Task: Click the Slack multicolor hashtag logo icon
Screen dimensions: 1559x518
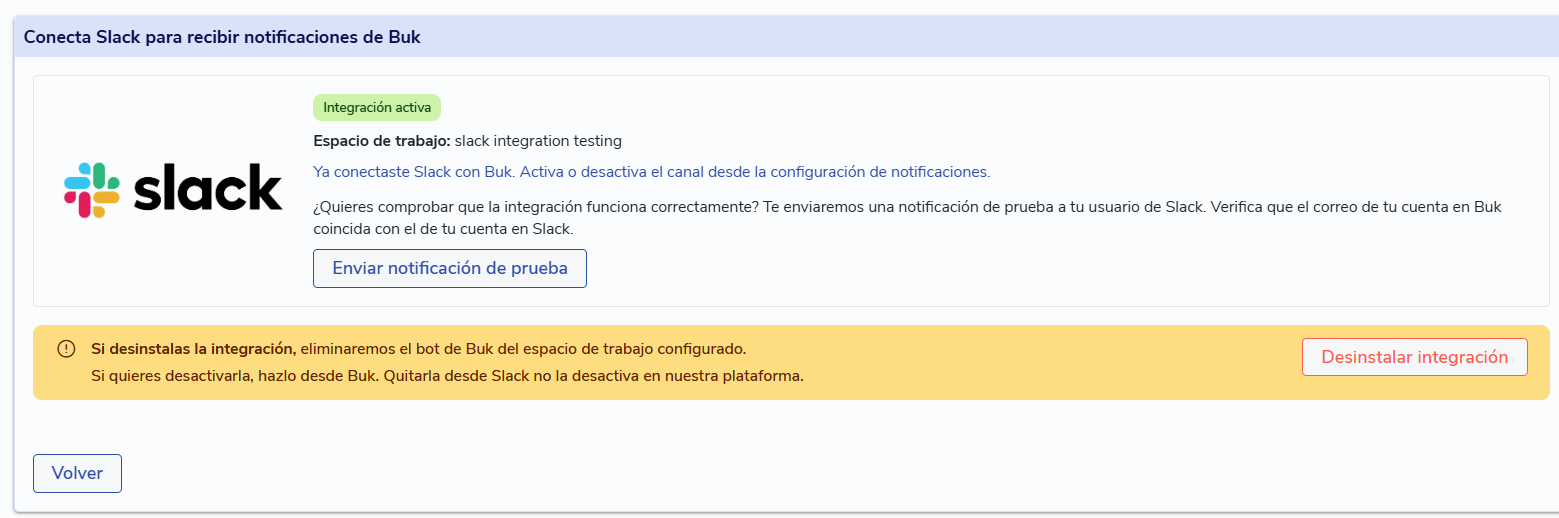Action: point(92,190)
